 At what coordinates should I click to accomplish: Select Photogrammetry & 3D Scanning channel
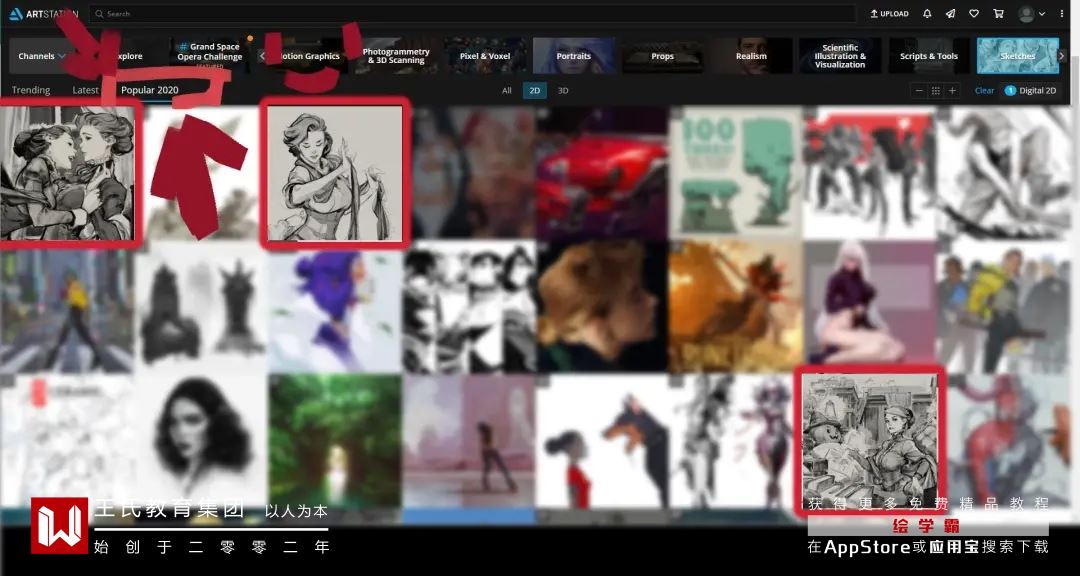coord(396,56)
